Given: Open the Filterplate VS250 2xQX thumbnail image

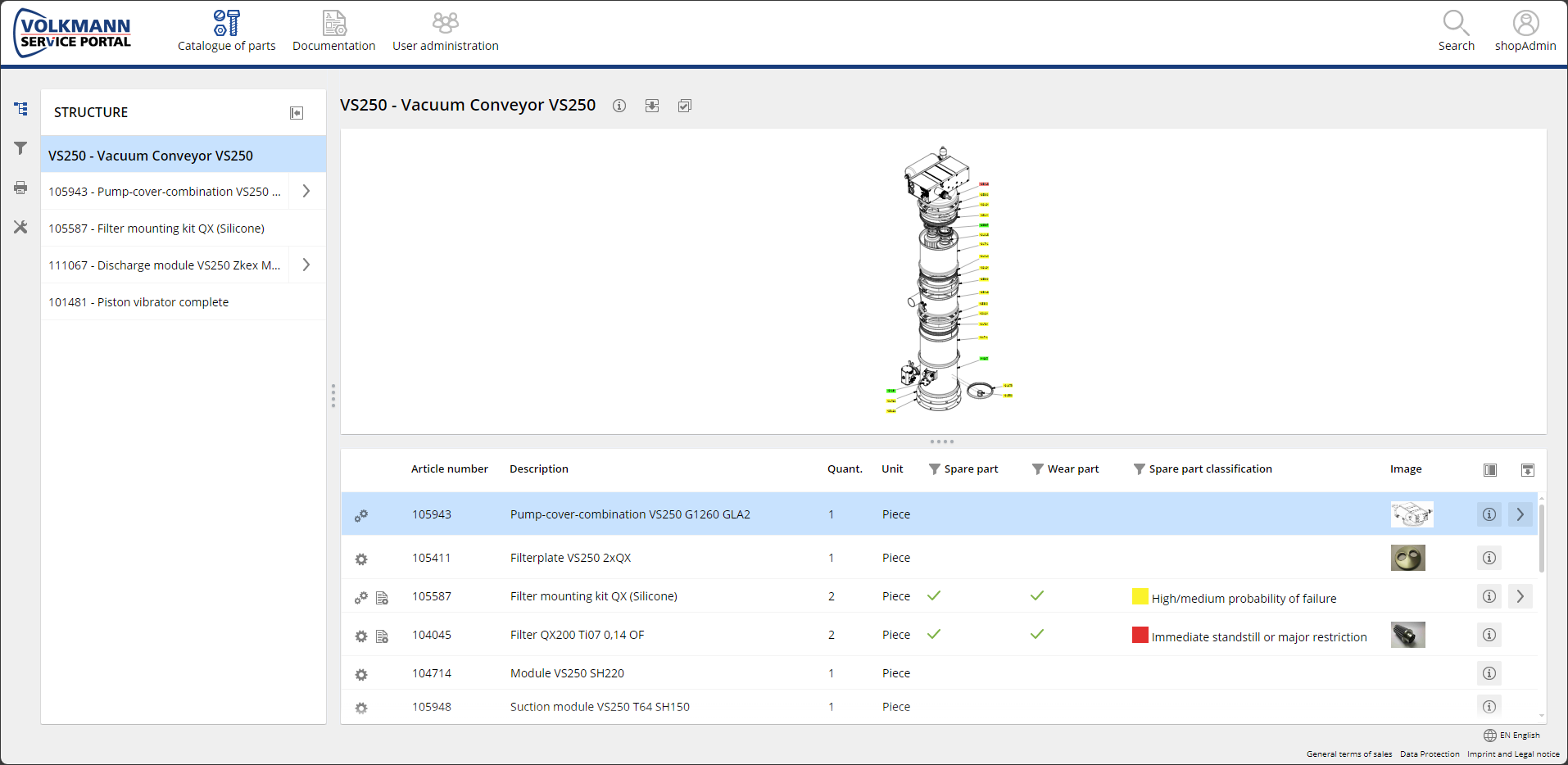Looking at the screenshot, I should pos(1407,558).
